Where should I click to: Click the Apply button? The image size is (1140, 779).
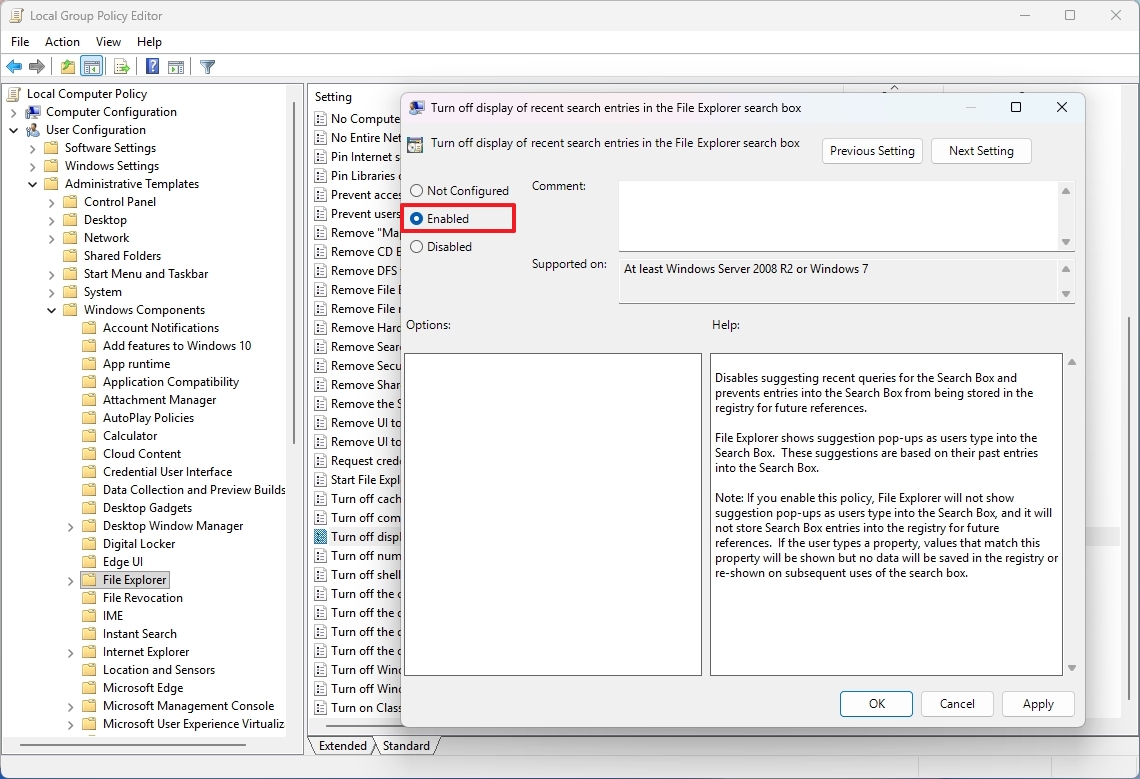pyautogui.click(x=1038, y=704)
